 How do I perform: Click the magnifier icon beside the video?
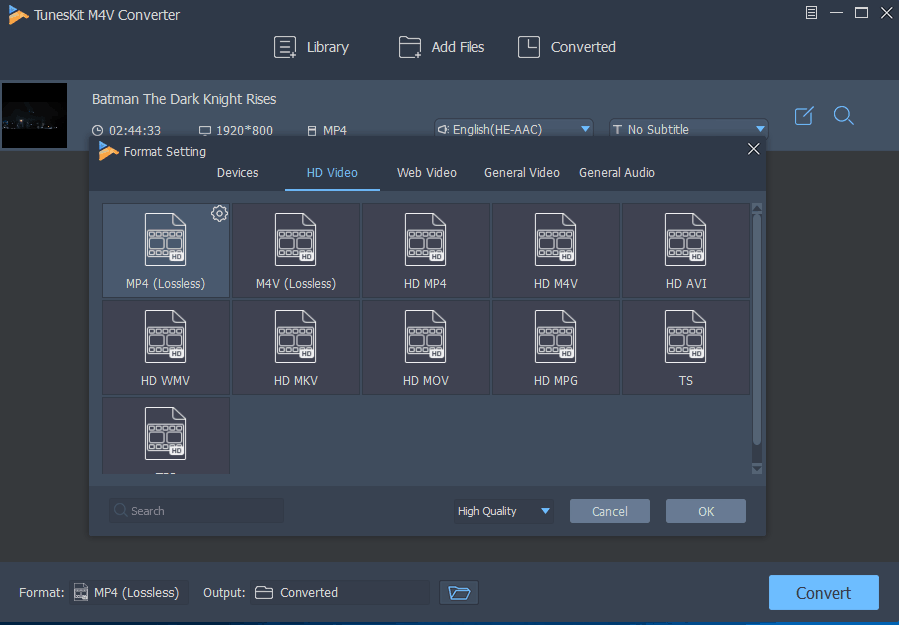coord(843,116)
